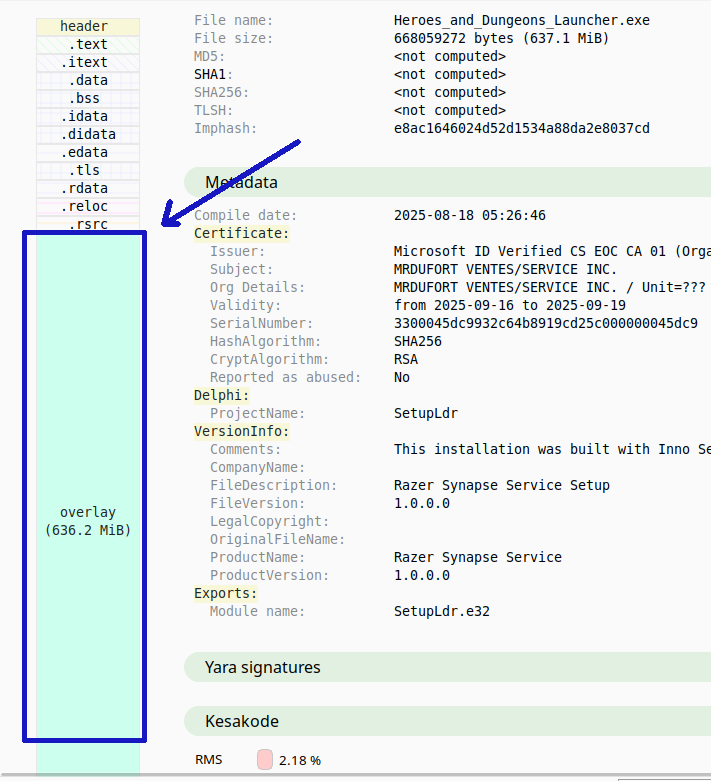Click the Comments value about Inno Setup
Image resolution: width=711 pixels, height=781 pixels.
coord(552,449)
